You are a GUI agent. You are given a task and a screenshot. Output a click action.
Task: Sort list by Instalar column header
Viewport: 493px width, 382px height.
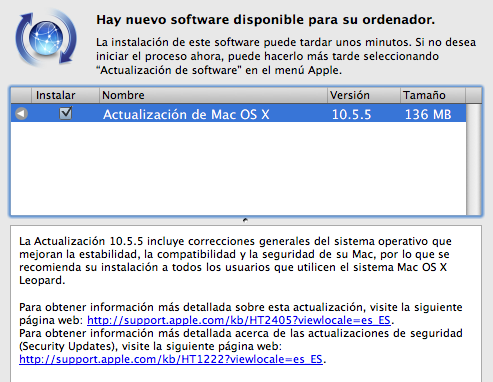pos(65,95)
